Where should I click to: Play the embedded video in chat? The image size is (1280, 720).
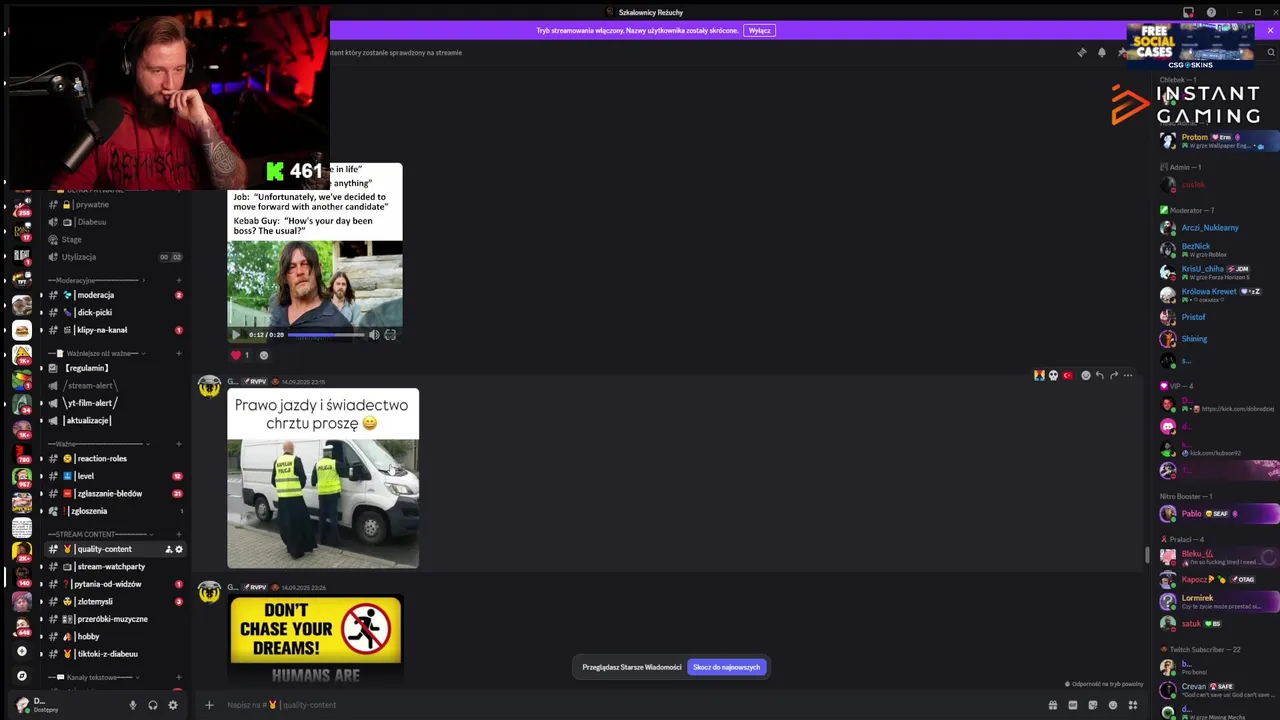click(x=236, y=335)
